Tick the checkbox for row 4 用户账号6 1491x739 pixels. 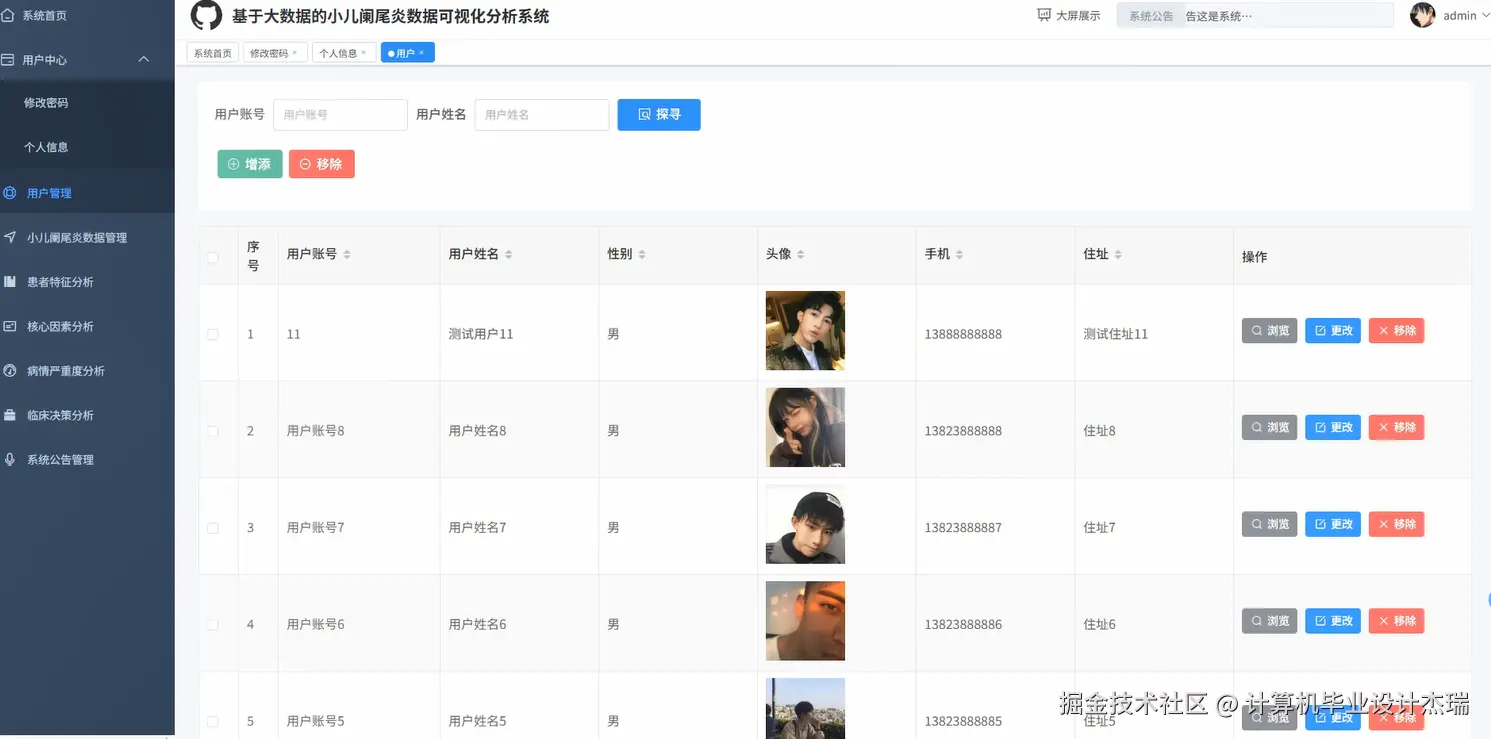point(213,624)
